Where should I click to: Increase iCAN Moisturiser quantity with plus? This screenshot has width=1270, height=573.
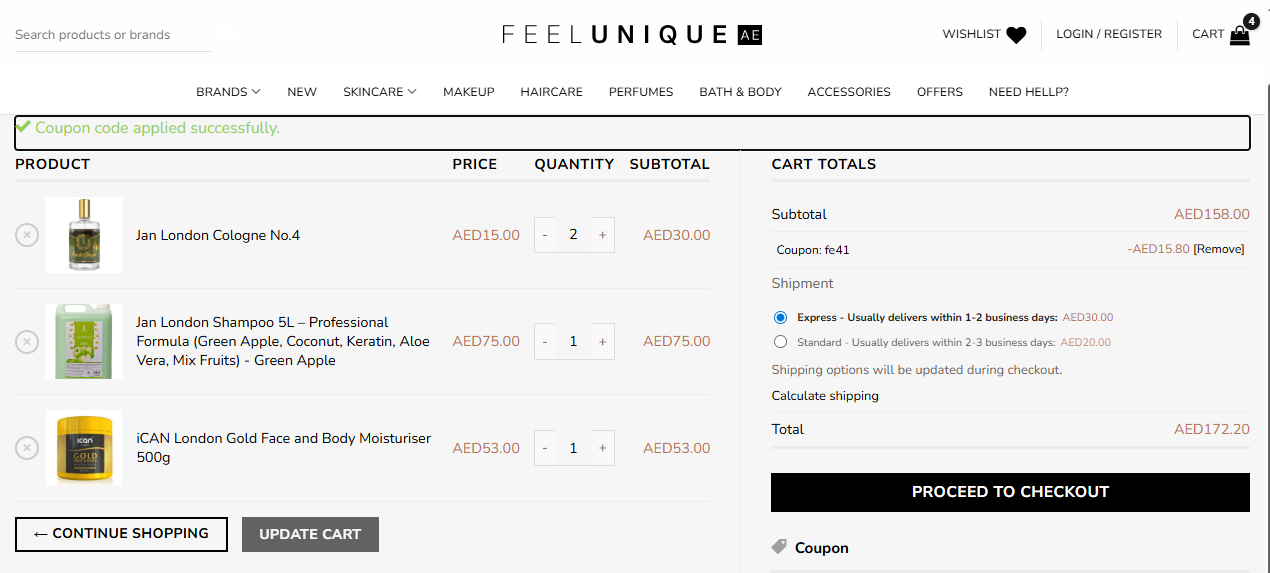602,448
